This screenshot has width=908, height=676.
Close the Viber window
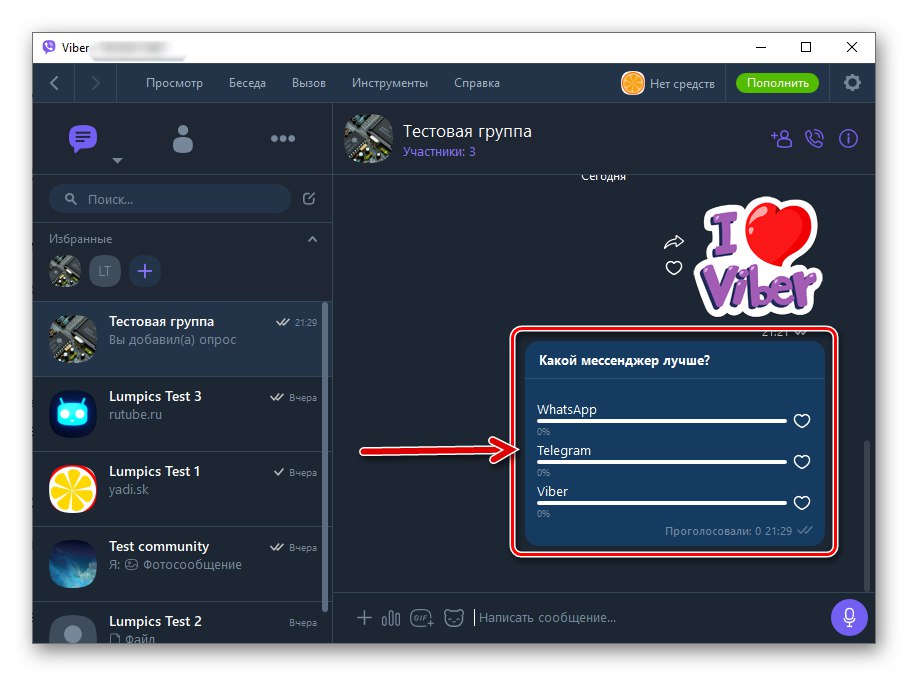point(851,47)
